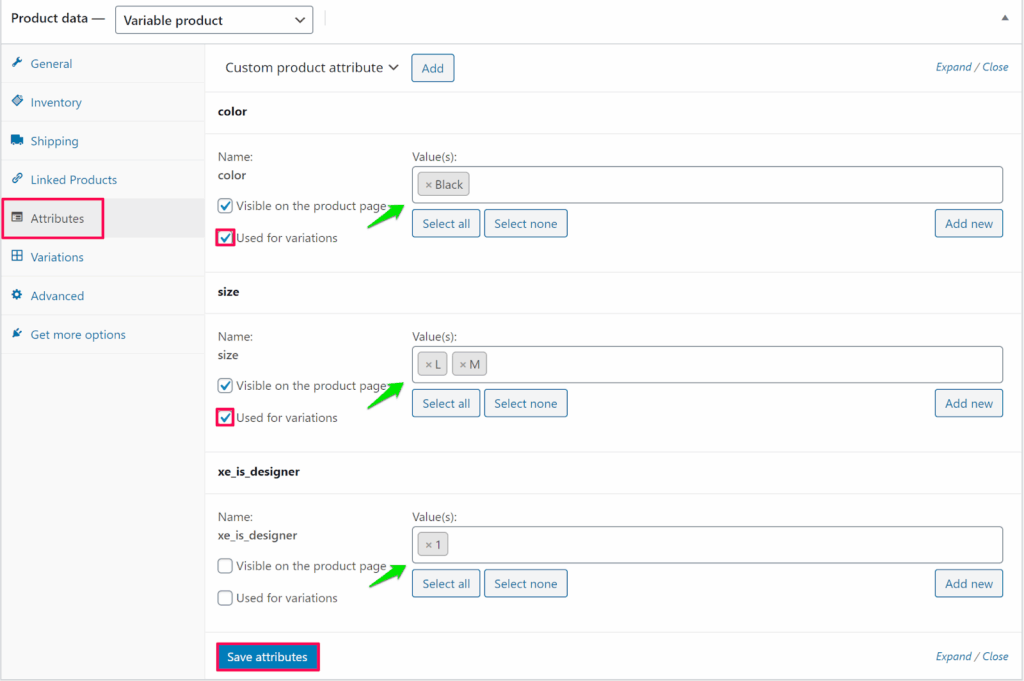
Task: Click the Shipping truck icon
Action: coord(17,141)
